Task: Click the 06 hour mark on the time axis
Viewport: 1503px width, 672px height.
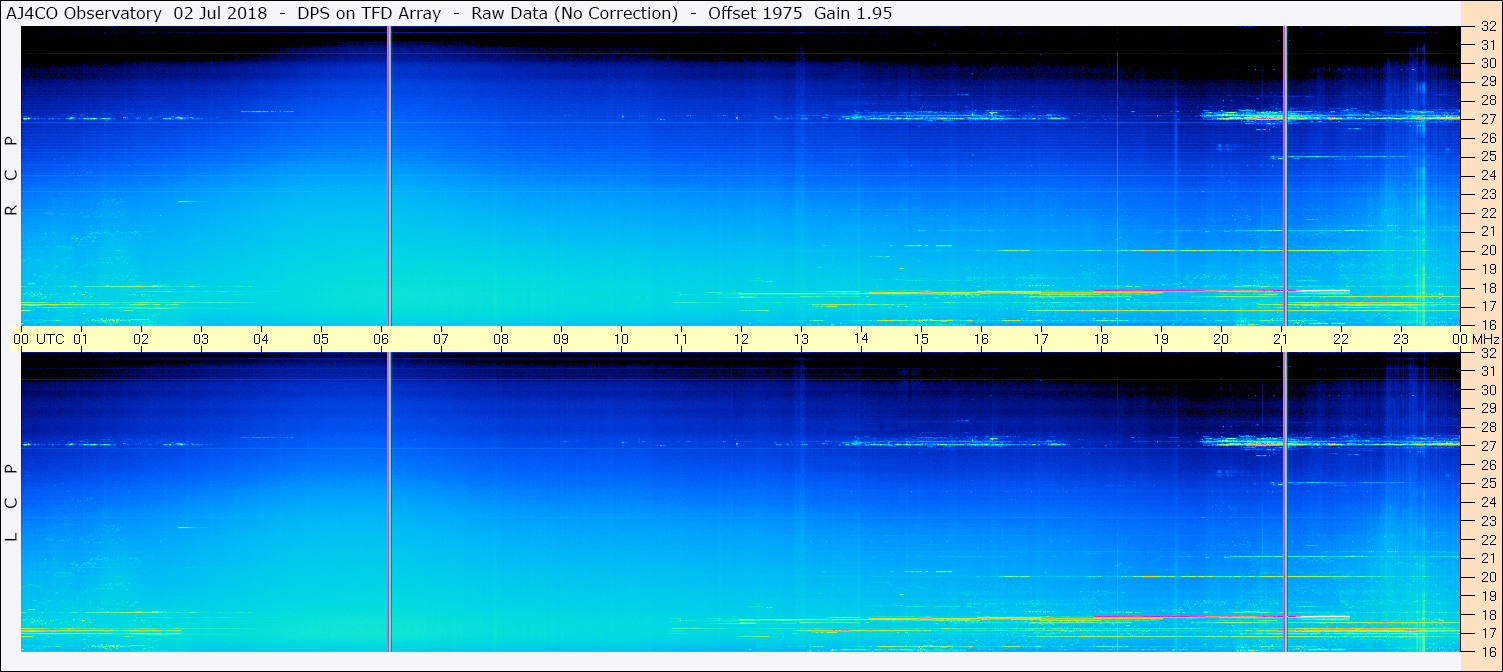Action: [381, 339]
